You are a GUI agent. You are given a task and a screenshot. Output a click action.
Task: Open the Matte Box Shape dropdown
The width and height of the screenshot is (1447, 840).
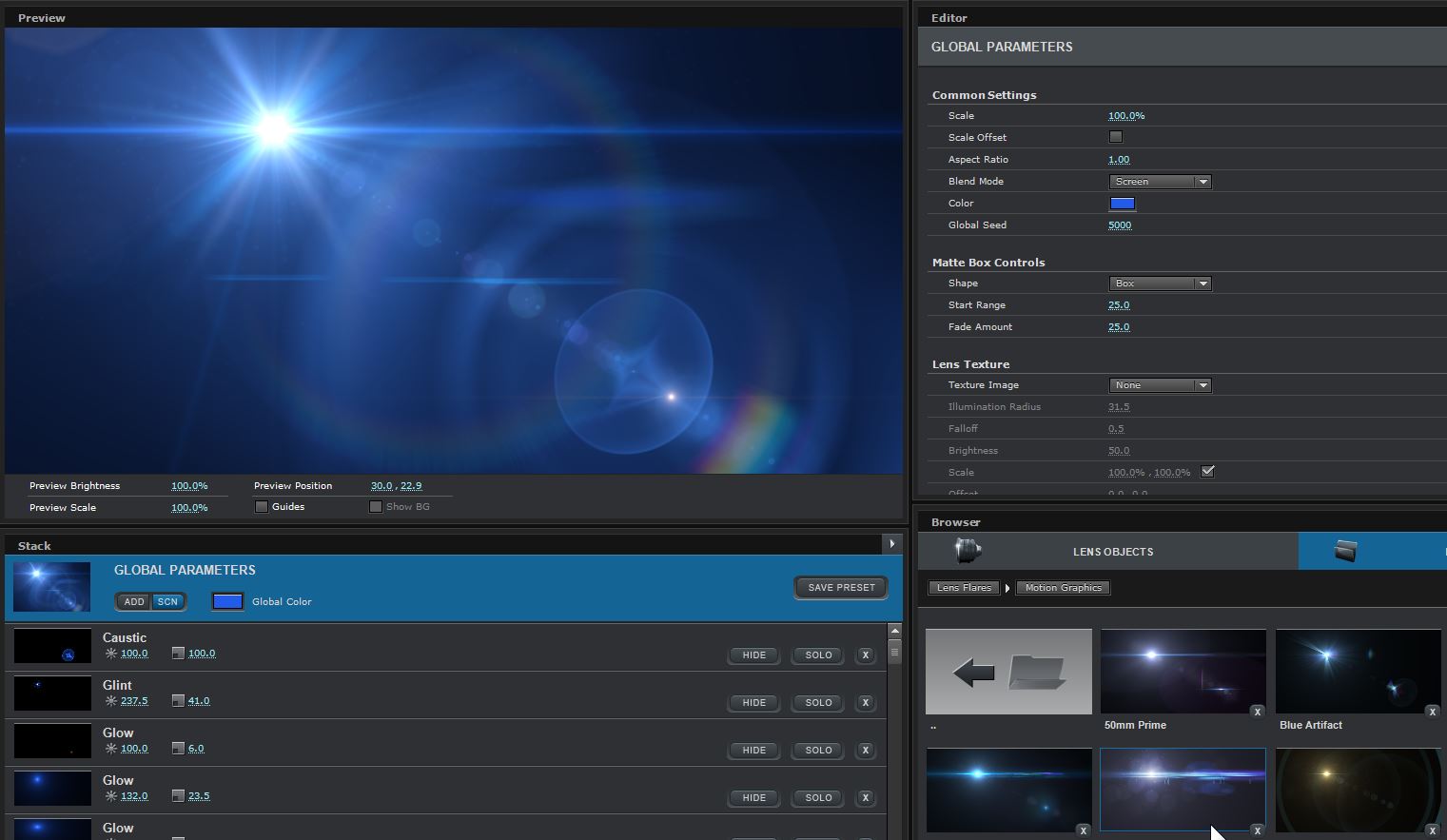click(x=1160, y=283)
